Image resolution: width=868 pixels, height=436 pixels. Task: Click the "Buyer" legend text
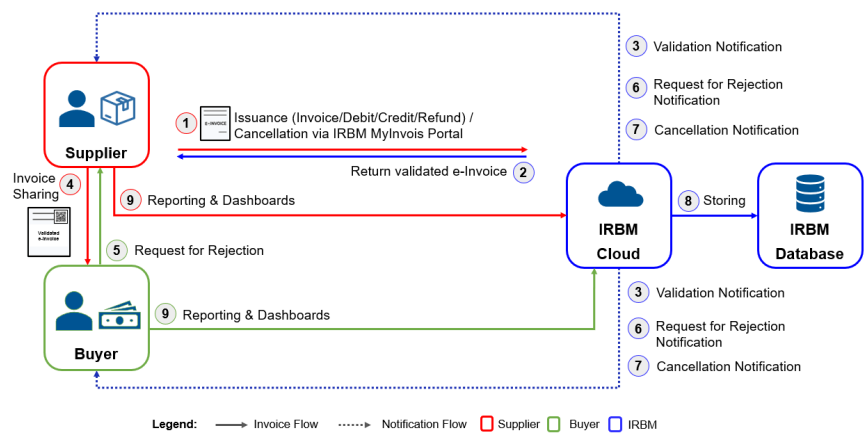[584, 425]
